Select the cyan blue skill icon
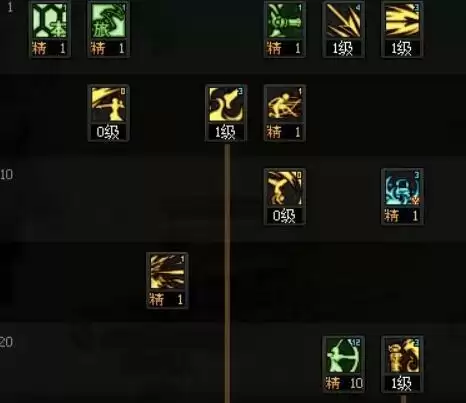This screenshot has height=403, width=466. [402, 188]
